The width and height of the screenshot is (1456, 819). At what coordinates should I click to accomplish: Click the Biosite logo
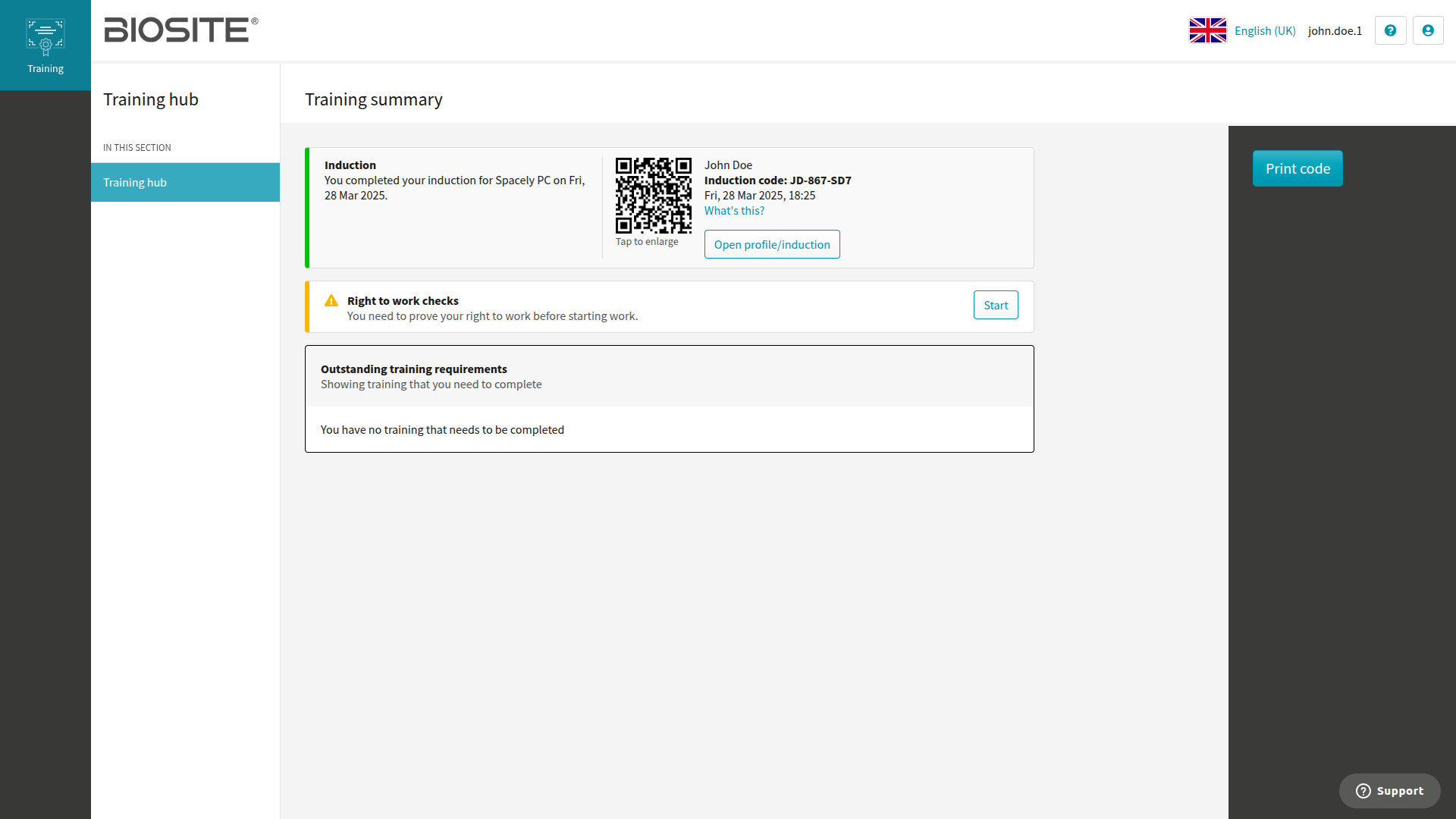click(181, 30)
